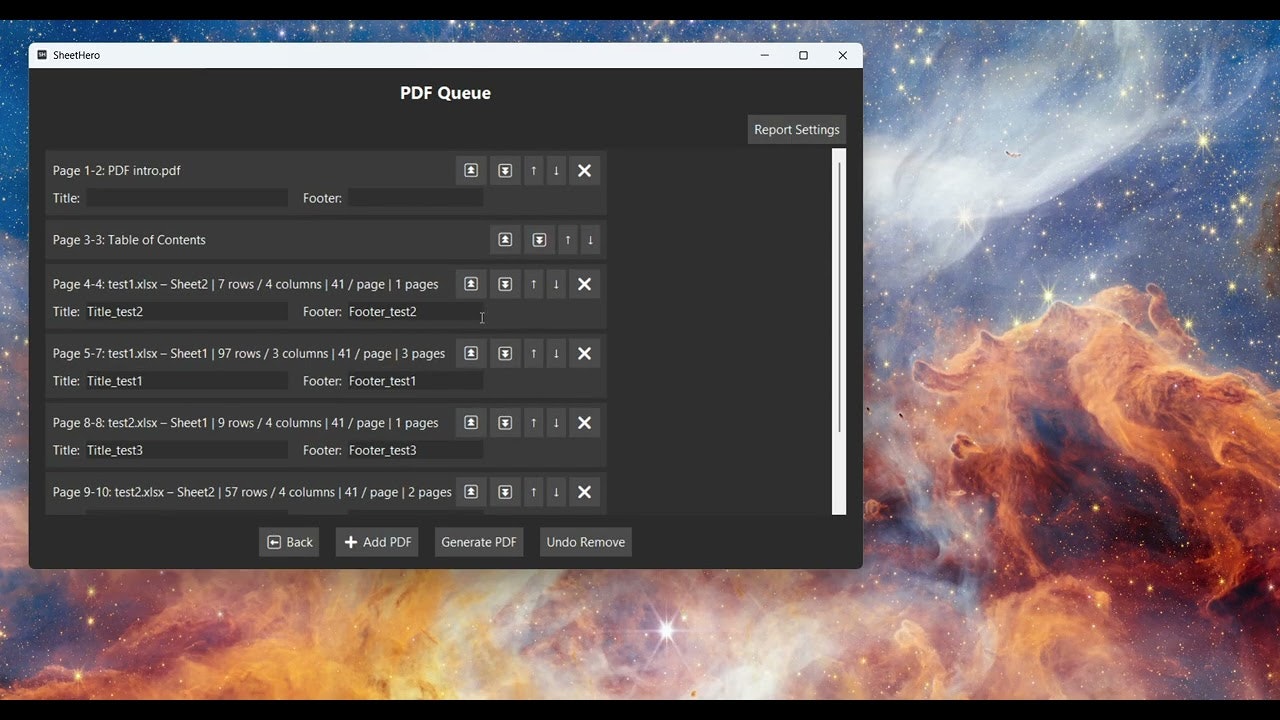
Task: Click Undo Remove
Action: [x=586, y=542]
